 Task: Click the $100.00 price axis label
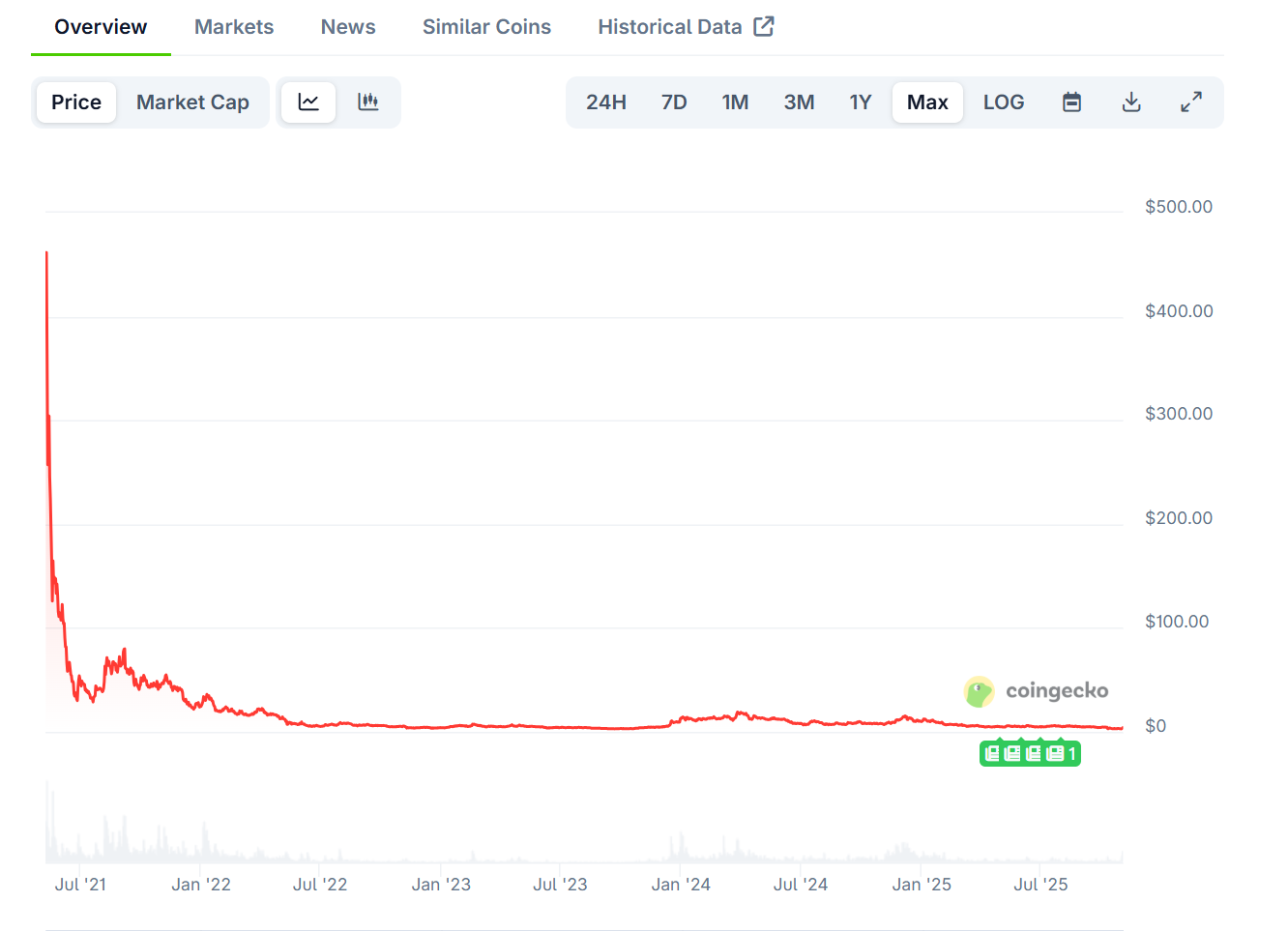coord(1177,622)
